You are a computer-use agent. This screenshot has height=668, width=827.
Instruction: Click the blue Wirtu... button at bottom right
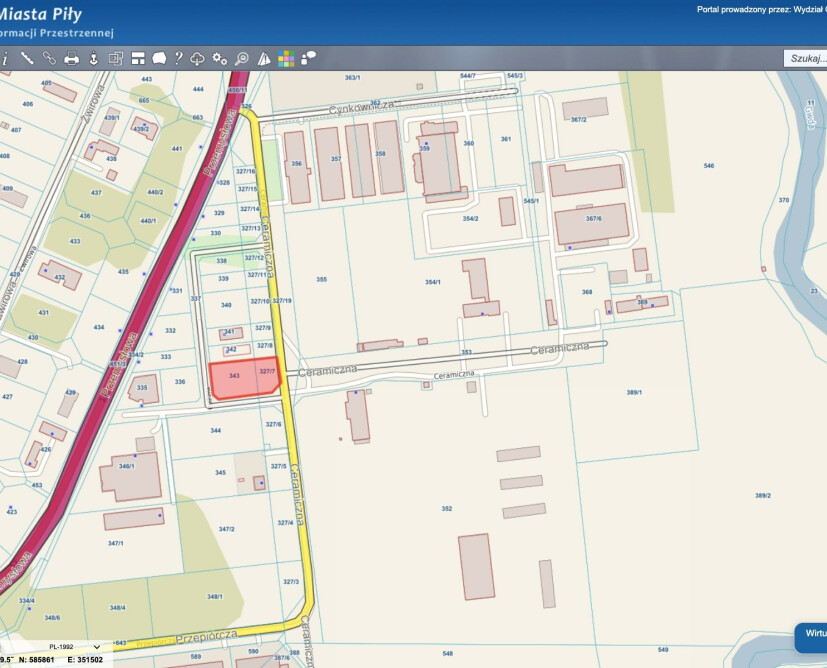(x=811, y=634)
